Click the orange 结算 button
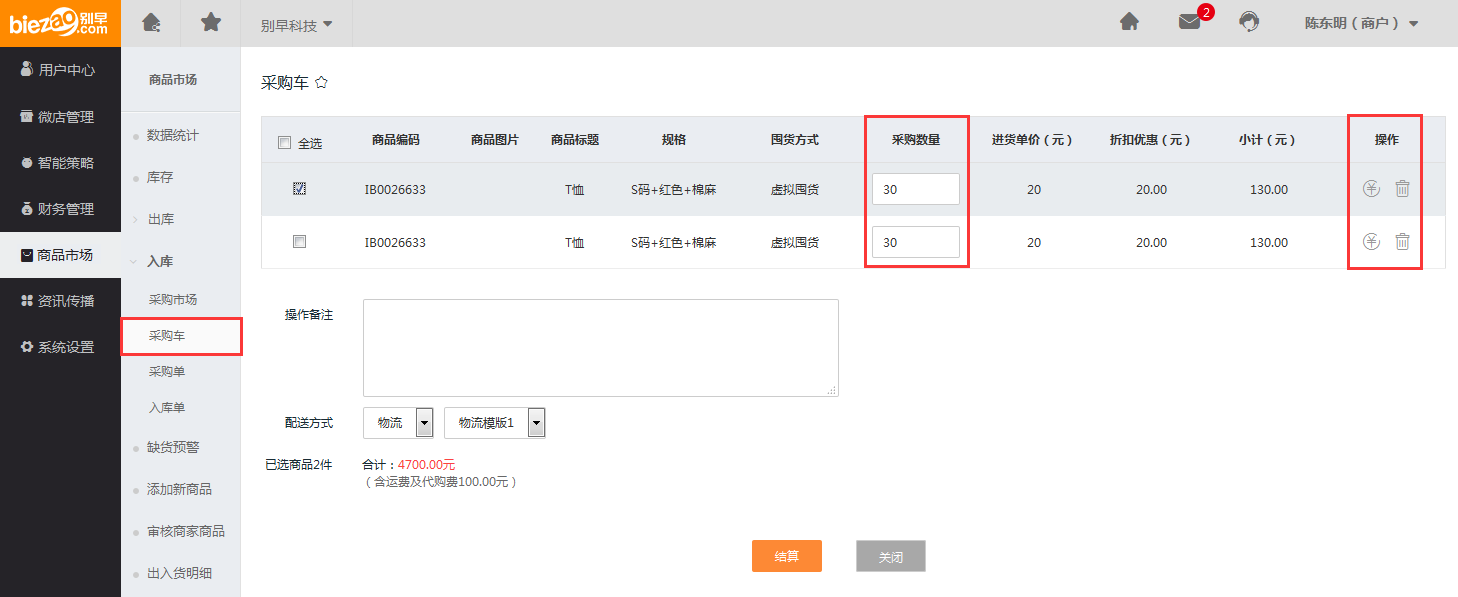The width and height of the screenshot is (1458, 597). (x=787, y=556)
